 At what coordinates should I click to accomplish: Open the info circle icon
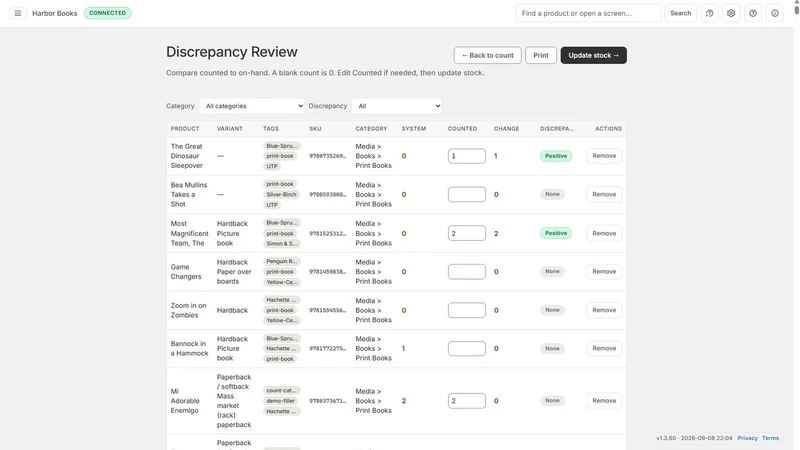coord(775,13)
